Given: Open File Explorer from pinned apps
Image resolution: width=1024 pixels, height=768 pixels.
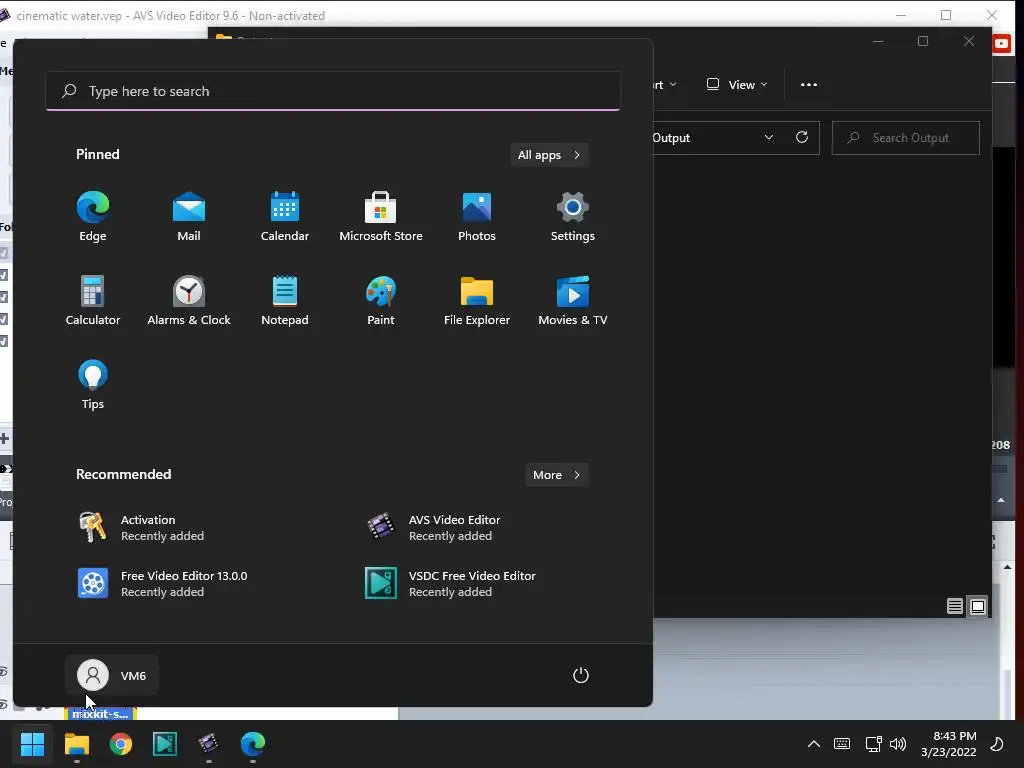Looking at the screenshot, I should point(477,300).
